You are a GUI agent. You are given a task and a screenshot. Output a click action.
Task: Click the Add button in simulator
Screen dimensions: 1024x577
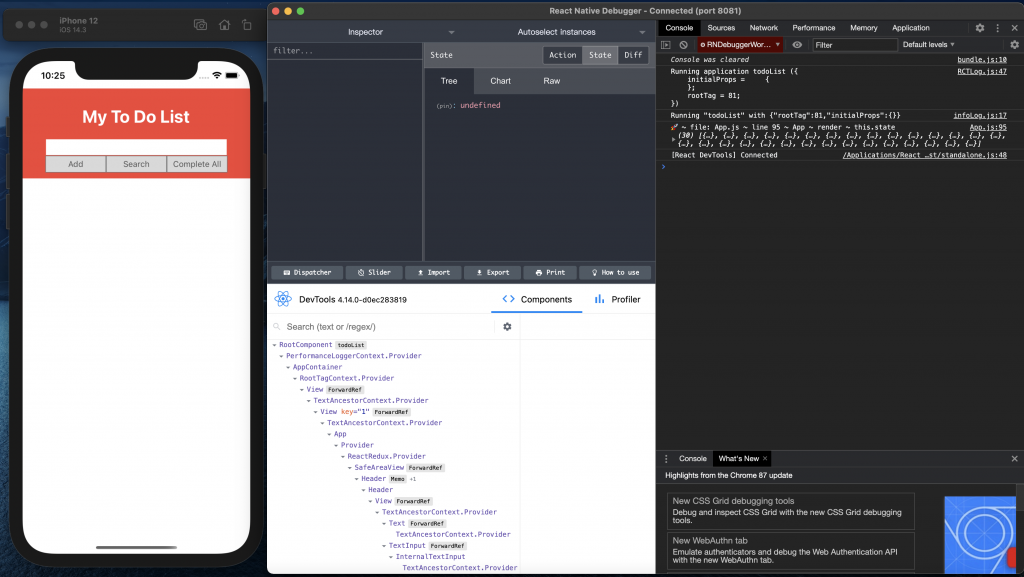[76, 164]
